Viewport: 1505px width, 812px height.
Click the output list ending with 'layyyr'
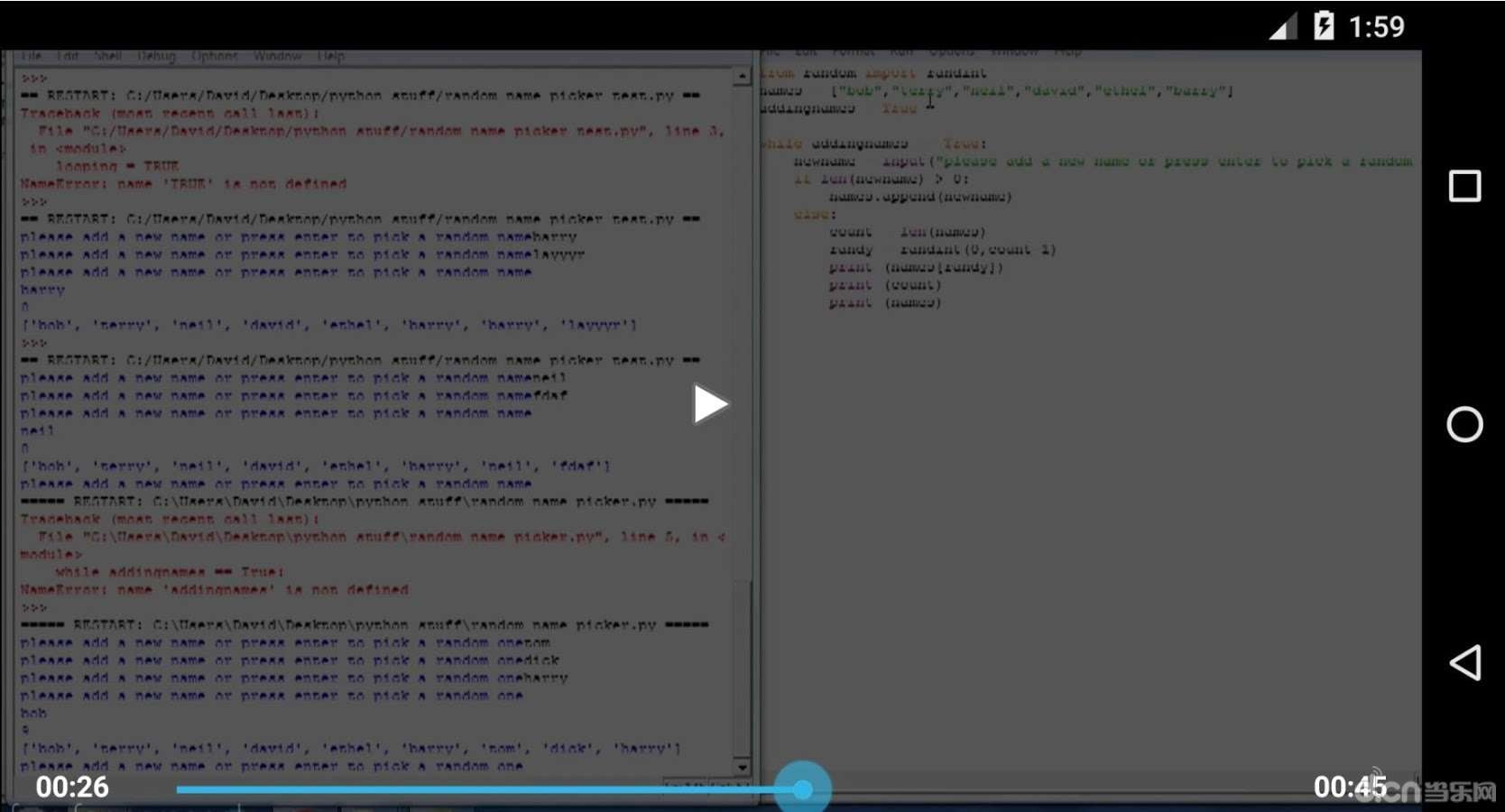[329, 325]
